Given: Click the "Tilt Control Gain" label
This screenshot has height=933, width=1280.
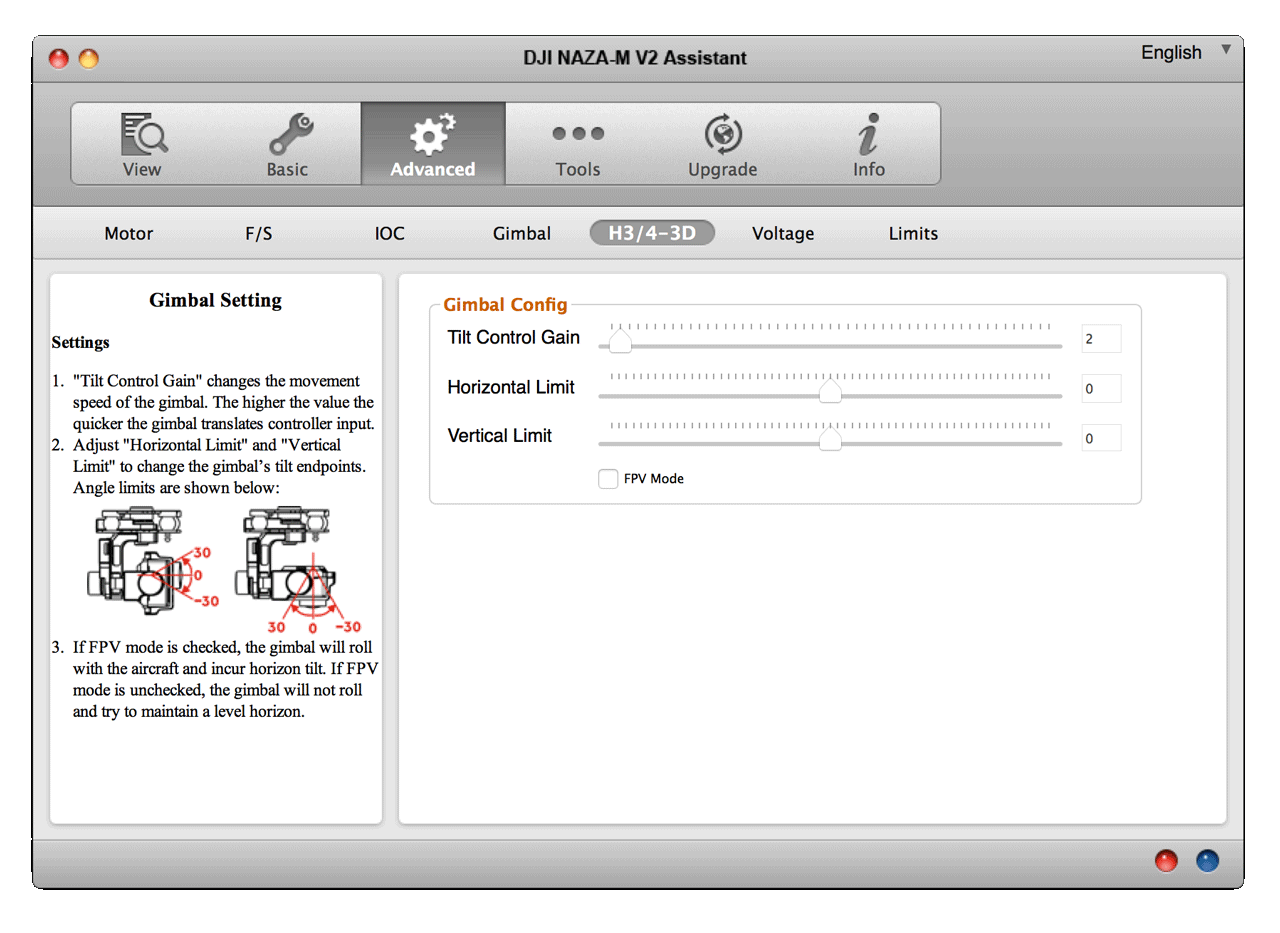Looking at the screenshot, I should 513,338.
